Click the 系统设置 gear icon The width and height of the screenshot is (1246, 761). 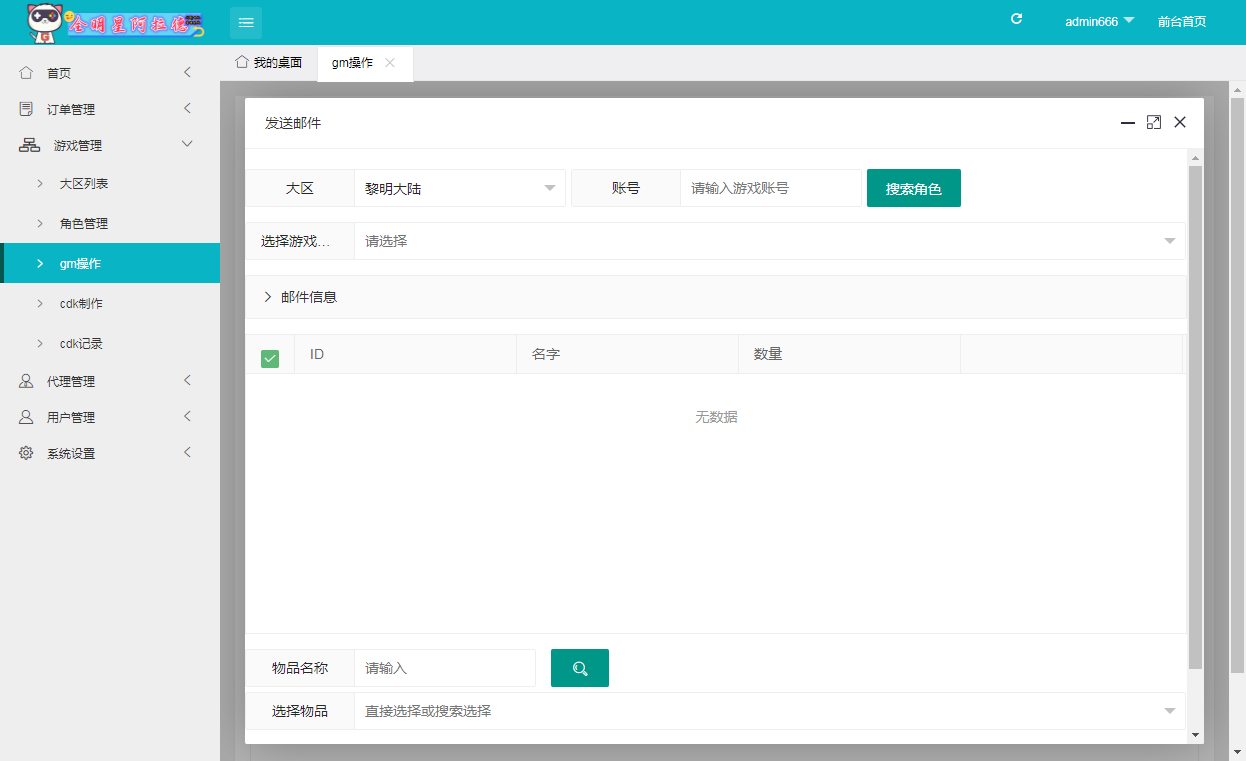point(27,453)
